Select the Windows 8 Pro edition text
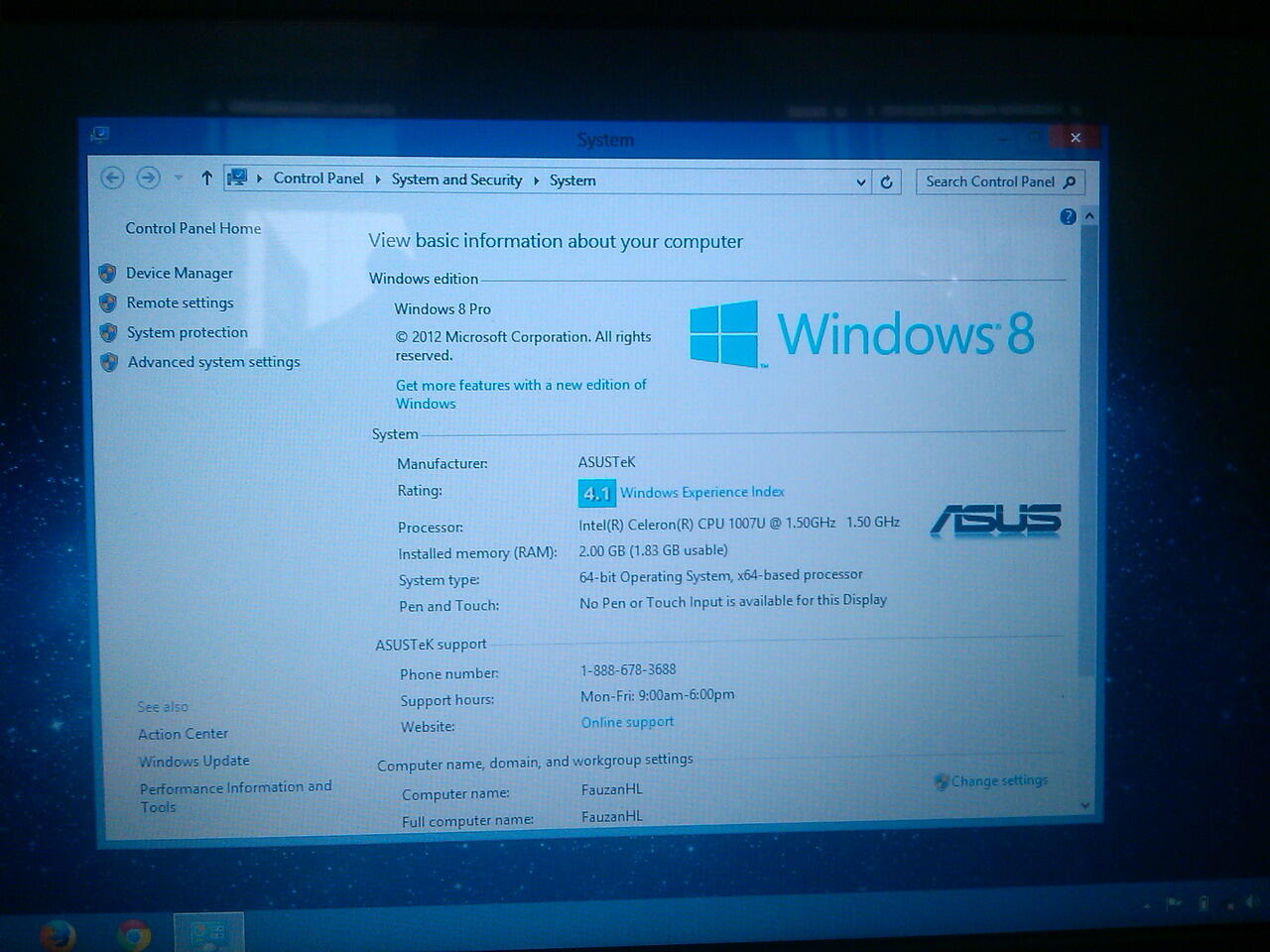Viewport: 1270px width, 952px height. point(443,309)
